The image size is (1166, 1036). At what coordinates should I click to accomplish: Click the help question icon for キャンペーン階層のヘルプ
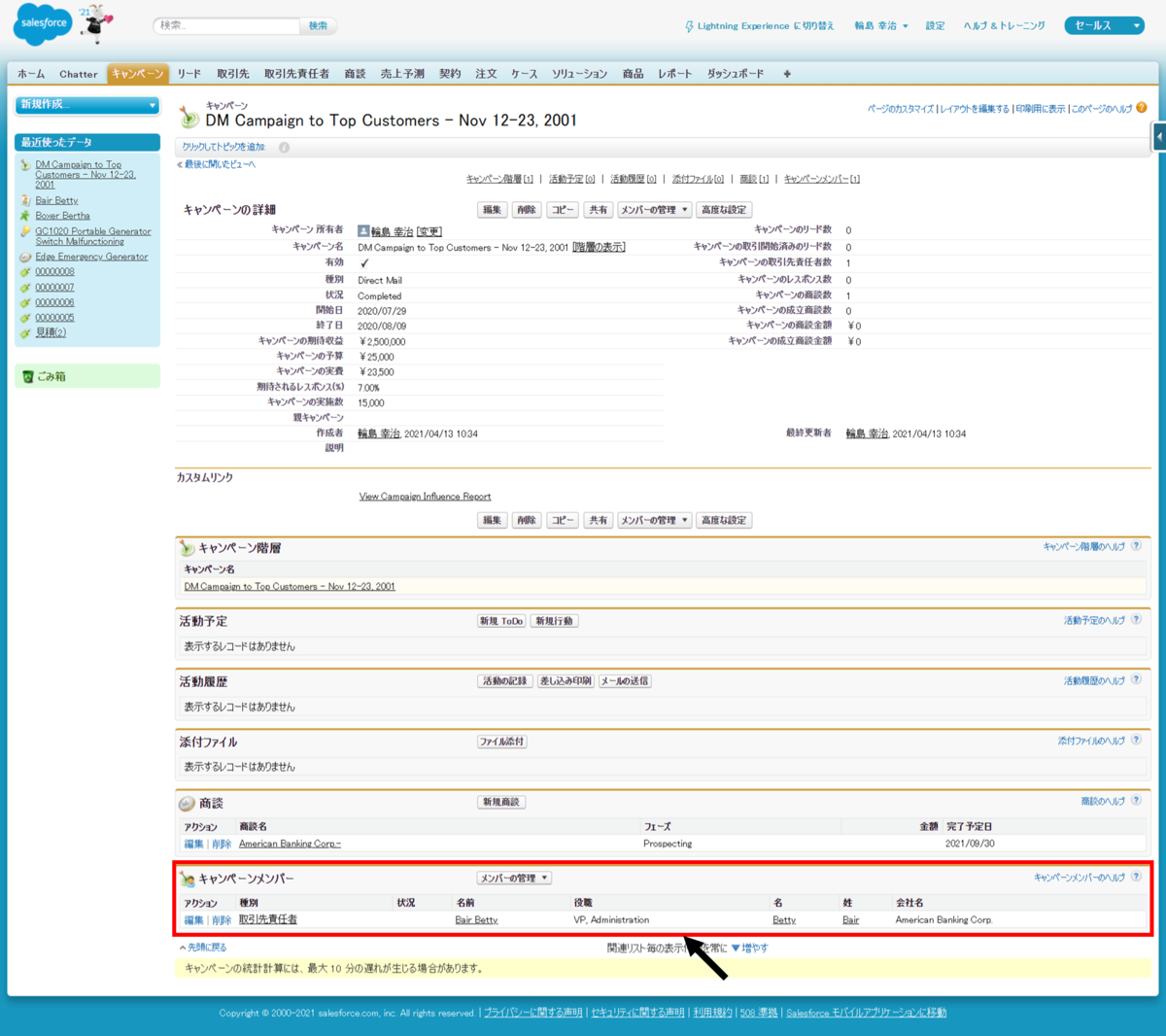pos(1136,546)
